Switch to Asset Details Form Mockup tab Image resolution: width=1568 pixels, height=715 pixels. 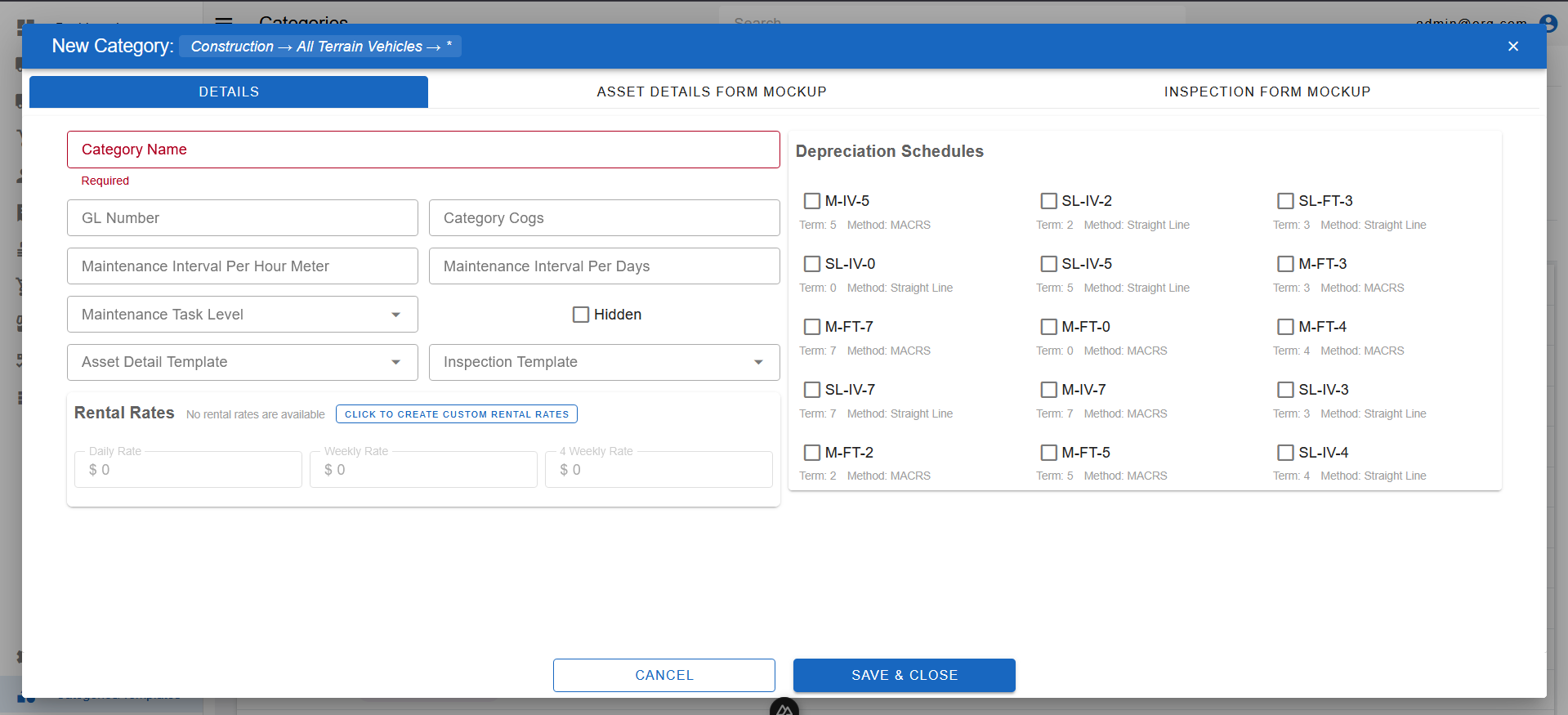[x=711, y=92]
